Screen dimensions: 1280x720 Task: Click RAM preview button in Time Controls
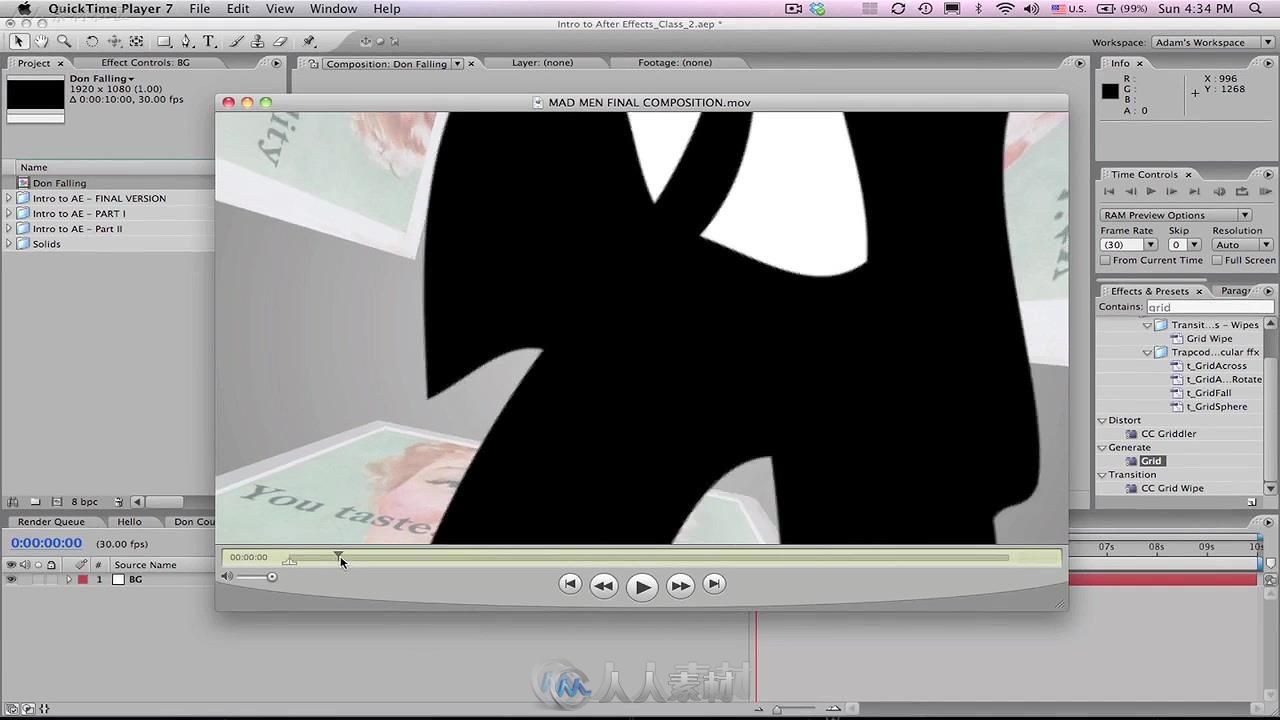click(1265, 191)
